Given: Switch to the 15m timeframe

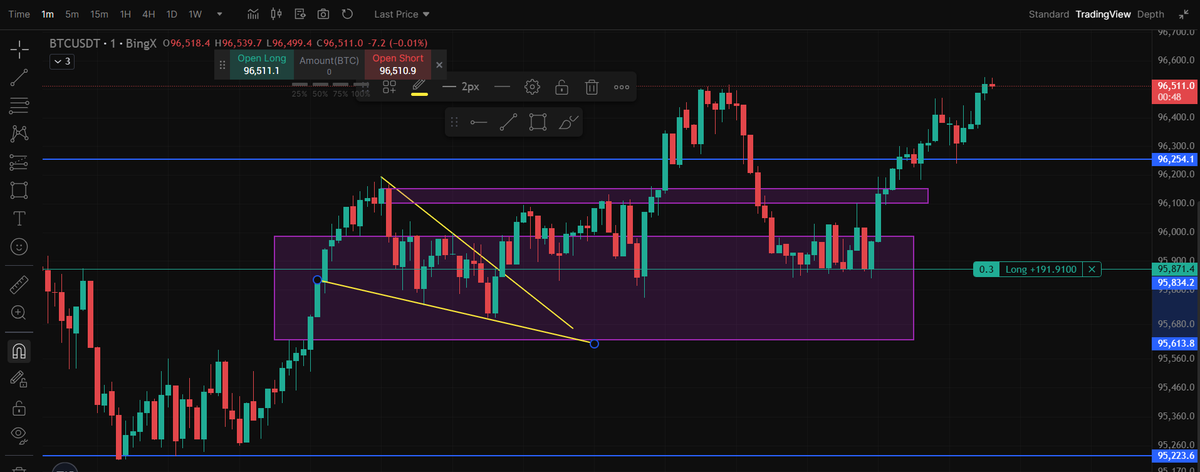Looking at the screenshot, I should point(99,15).
